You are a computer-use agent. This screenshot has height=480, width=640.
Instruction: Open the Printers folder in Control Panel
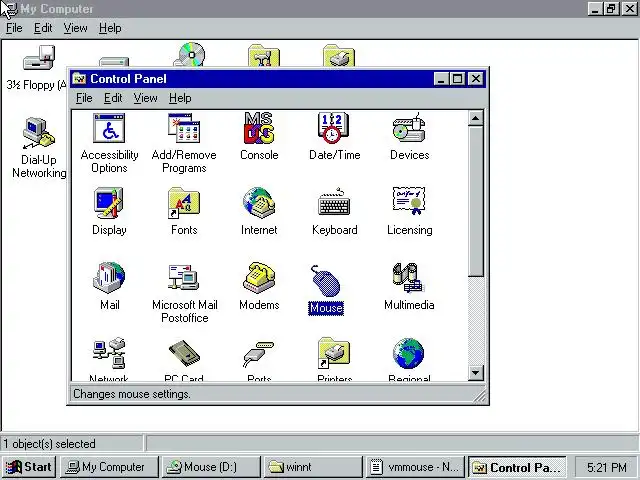pos(334,353)
